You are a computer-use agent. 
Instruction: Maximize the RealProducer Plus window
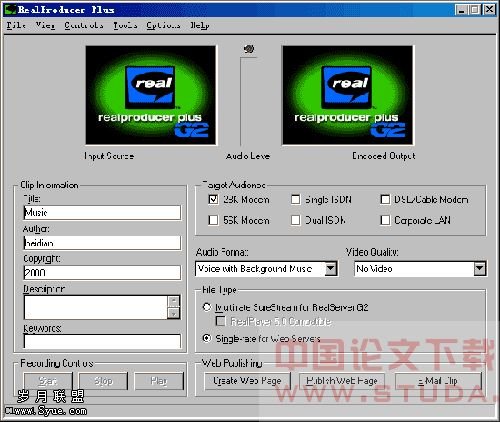pyautogui.click(x=475, y=10)
